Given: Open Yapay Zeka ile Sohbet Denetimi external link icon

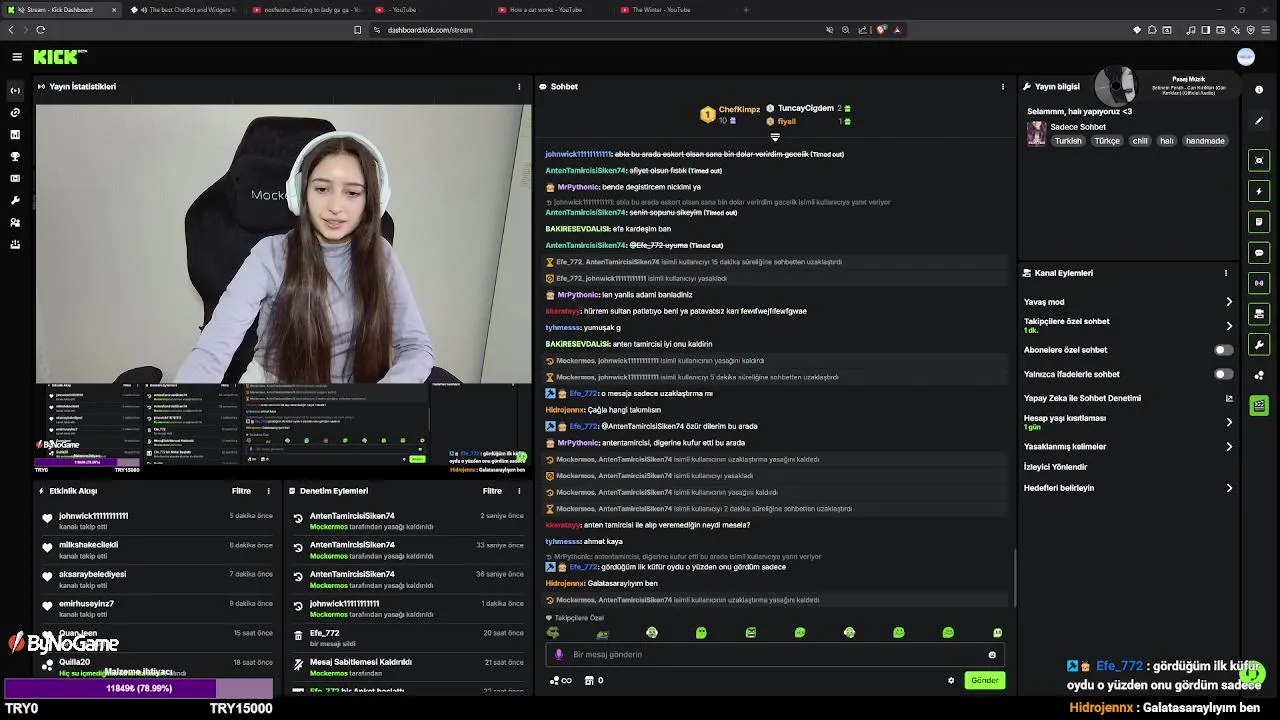Looking at the screenshot, I should click(1229, 398).
